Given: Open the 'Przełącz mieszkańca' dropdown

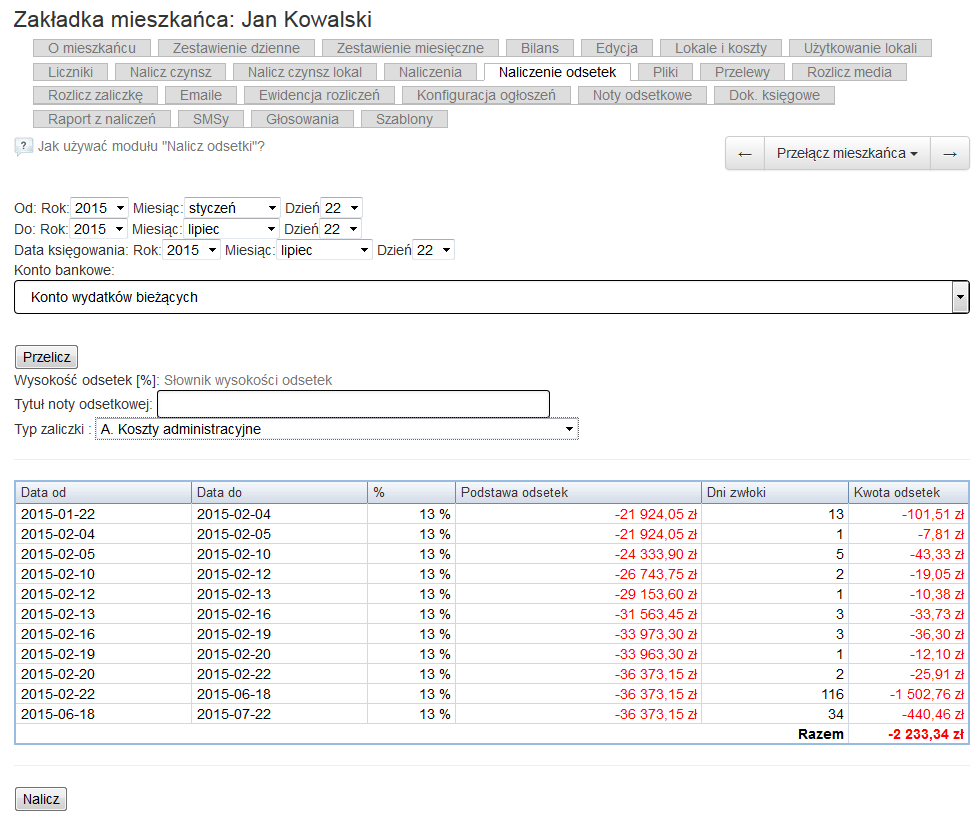Looking at the screenshot, I should tap(847, 153).
